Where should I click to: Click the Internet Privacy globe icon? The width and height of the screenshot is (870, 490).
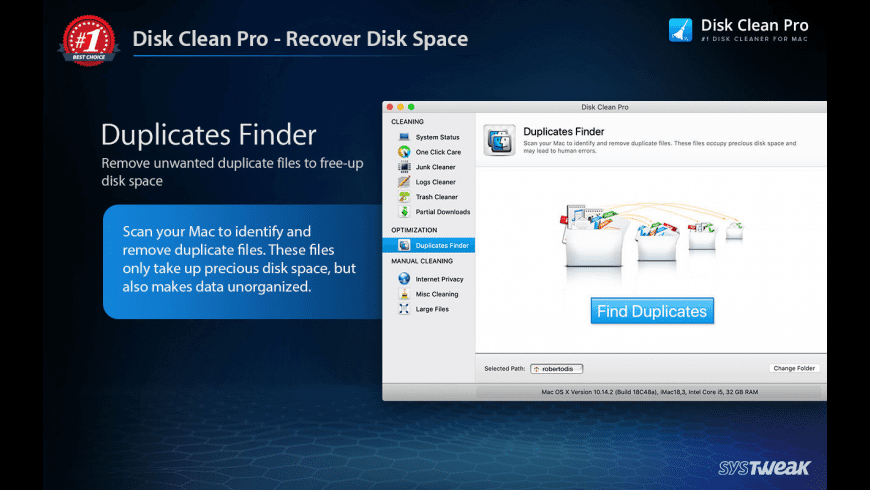404,279
